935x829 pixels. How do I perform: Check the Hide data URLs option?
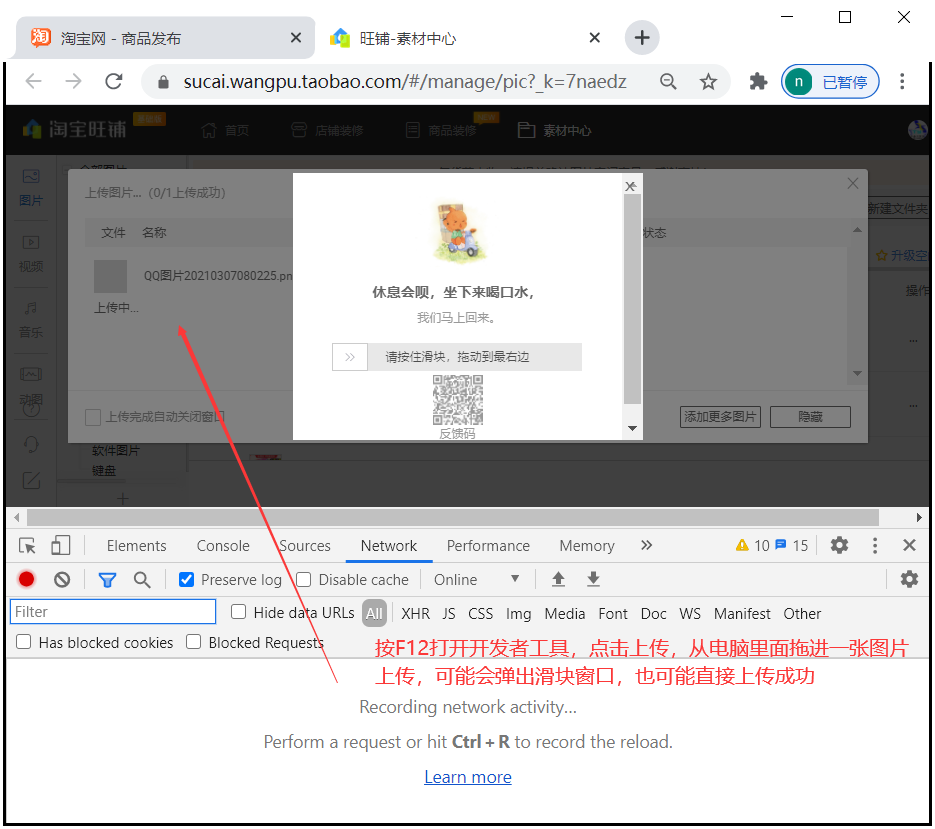(239, 613)
